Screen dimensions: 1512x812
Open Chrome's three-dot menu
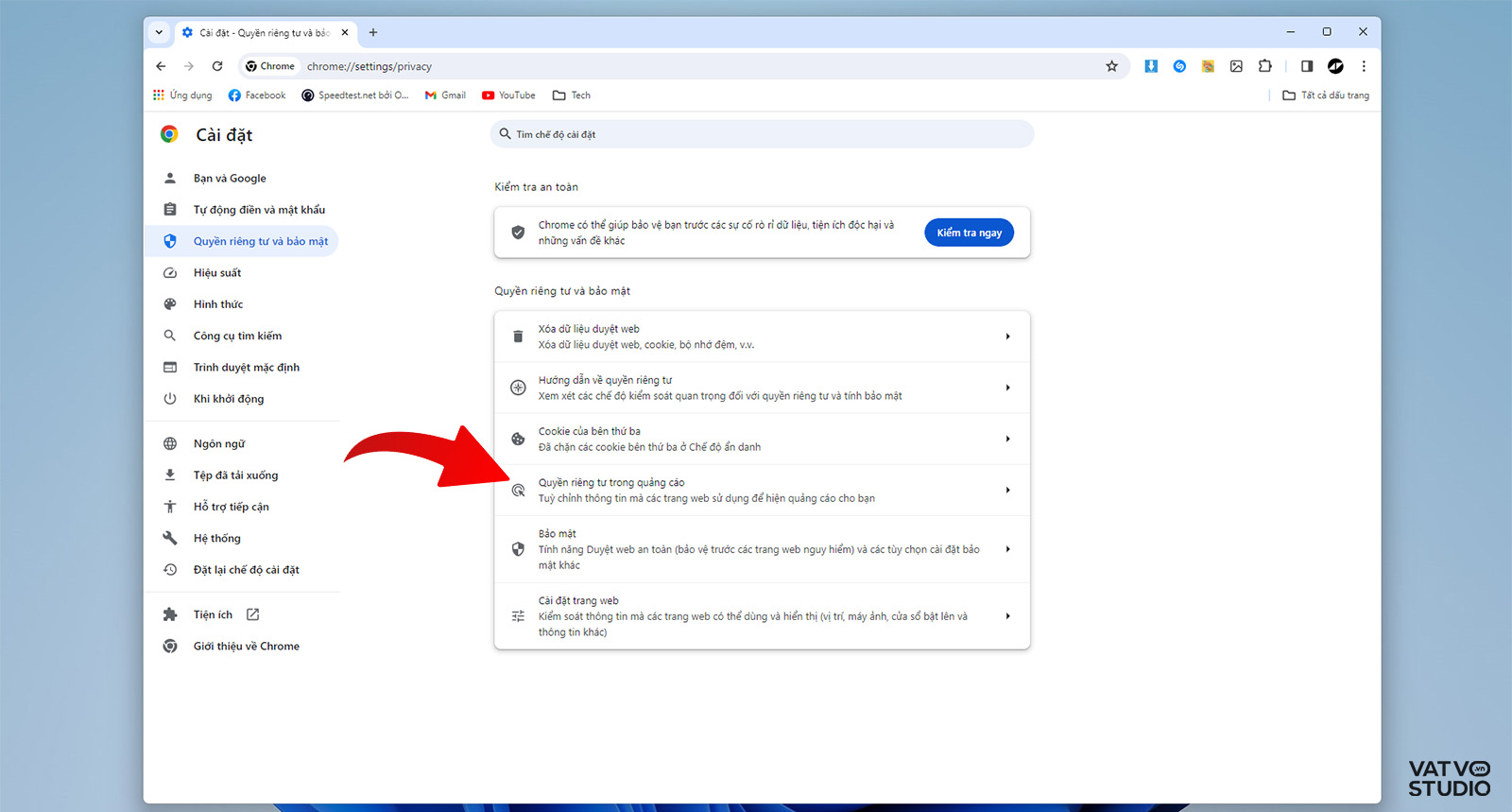[x=1364, y=66]
